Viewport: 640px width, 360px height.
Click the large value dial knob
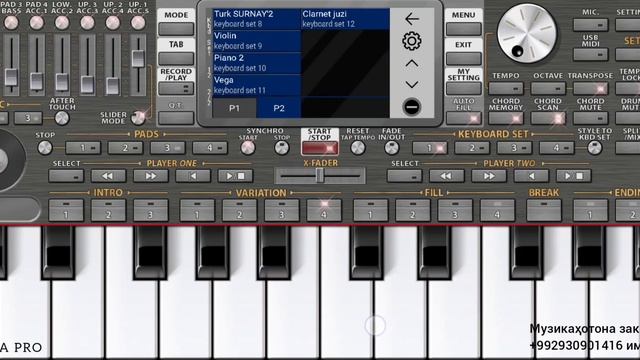pos(527,33)
